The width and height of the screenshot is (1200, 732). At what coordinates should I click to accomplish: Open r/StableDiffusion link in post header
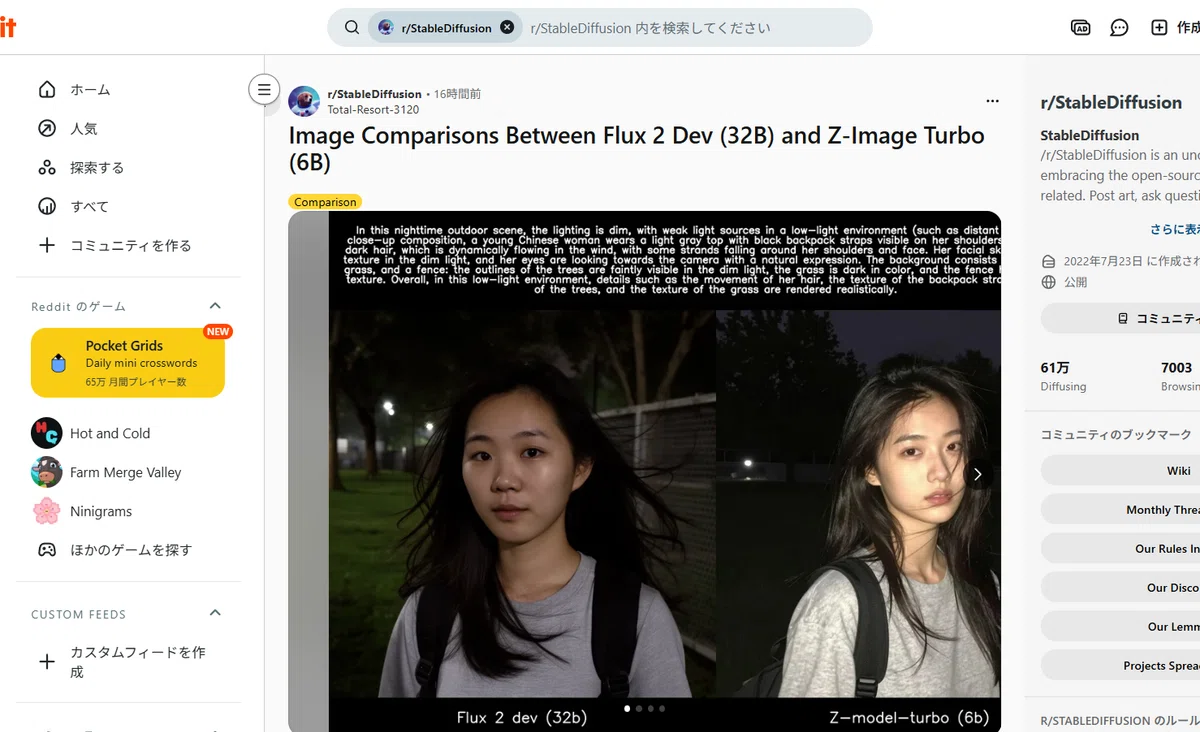(374, 94)
